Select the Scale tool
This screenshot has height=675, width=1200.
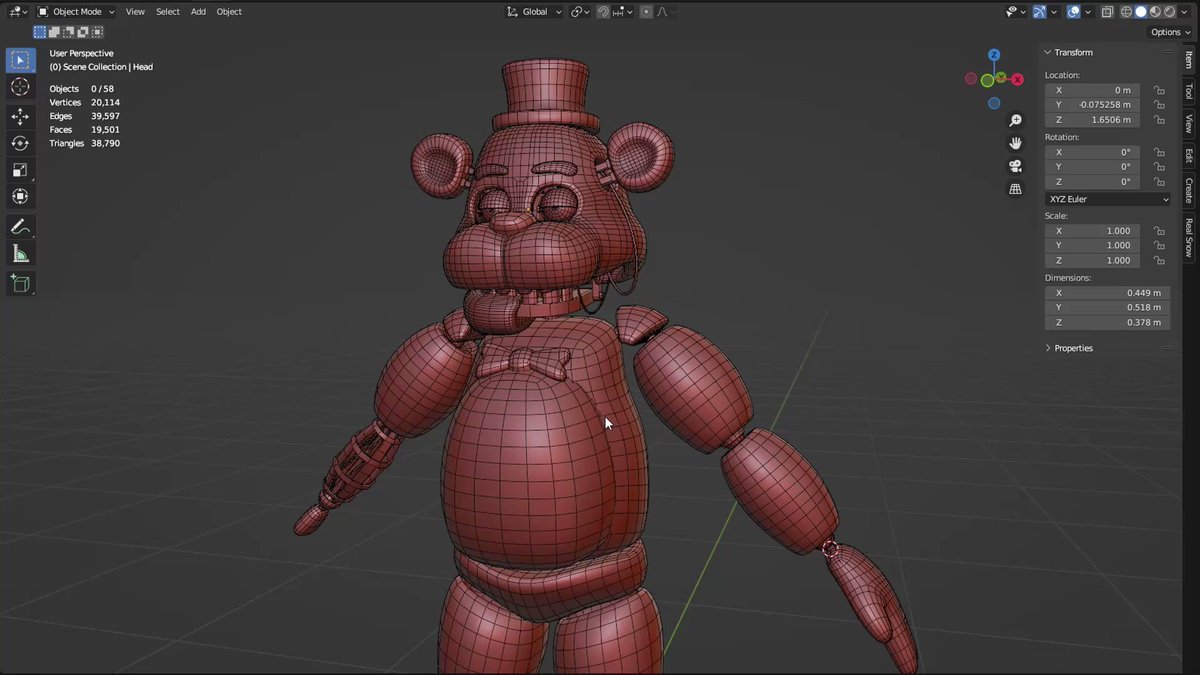[x=20, y=170]
